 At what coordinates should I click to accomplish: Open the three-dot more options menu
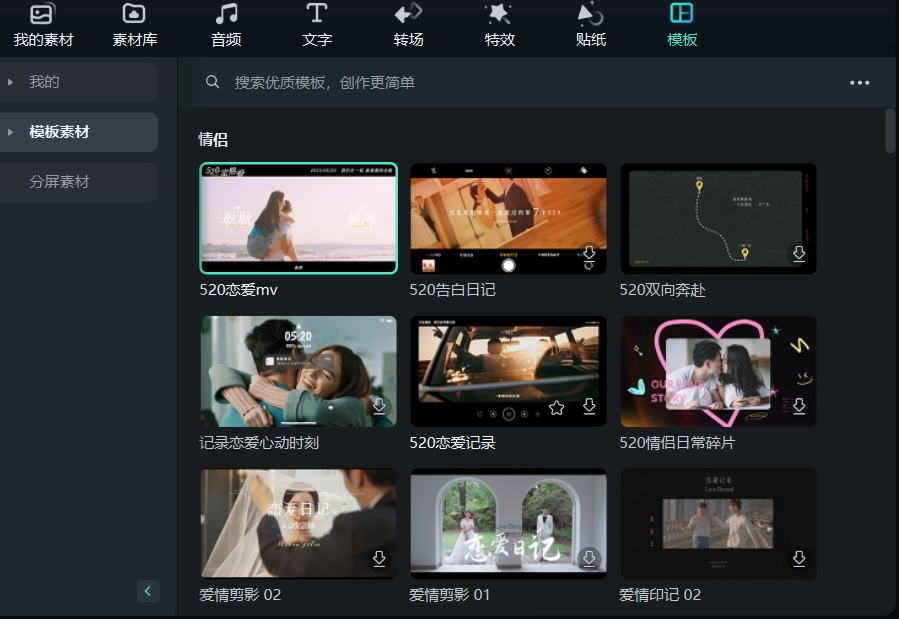[859, 83]
